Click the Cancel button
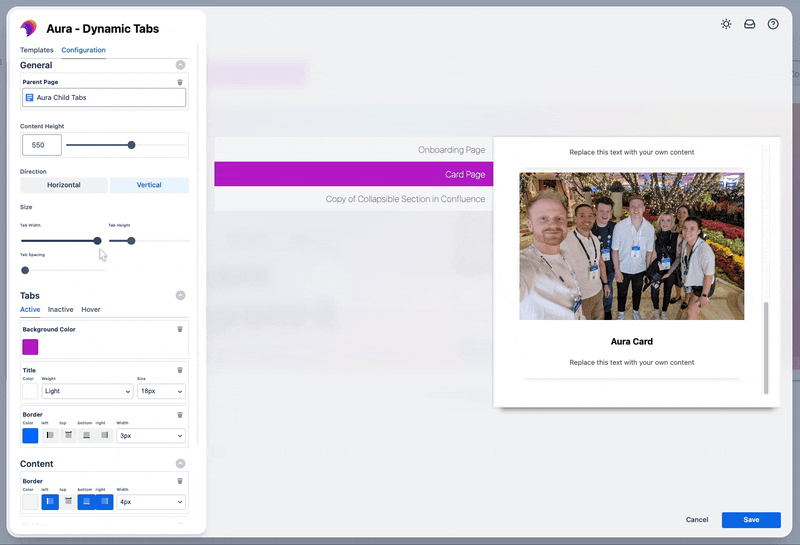The height and width of the screenshot is (545, 800). (697, 519)
